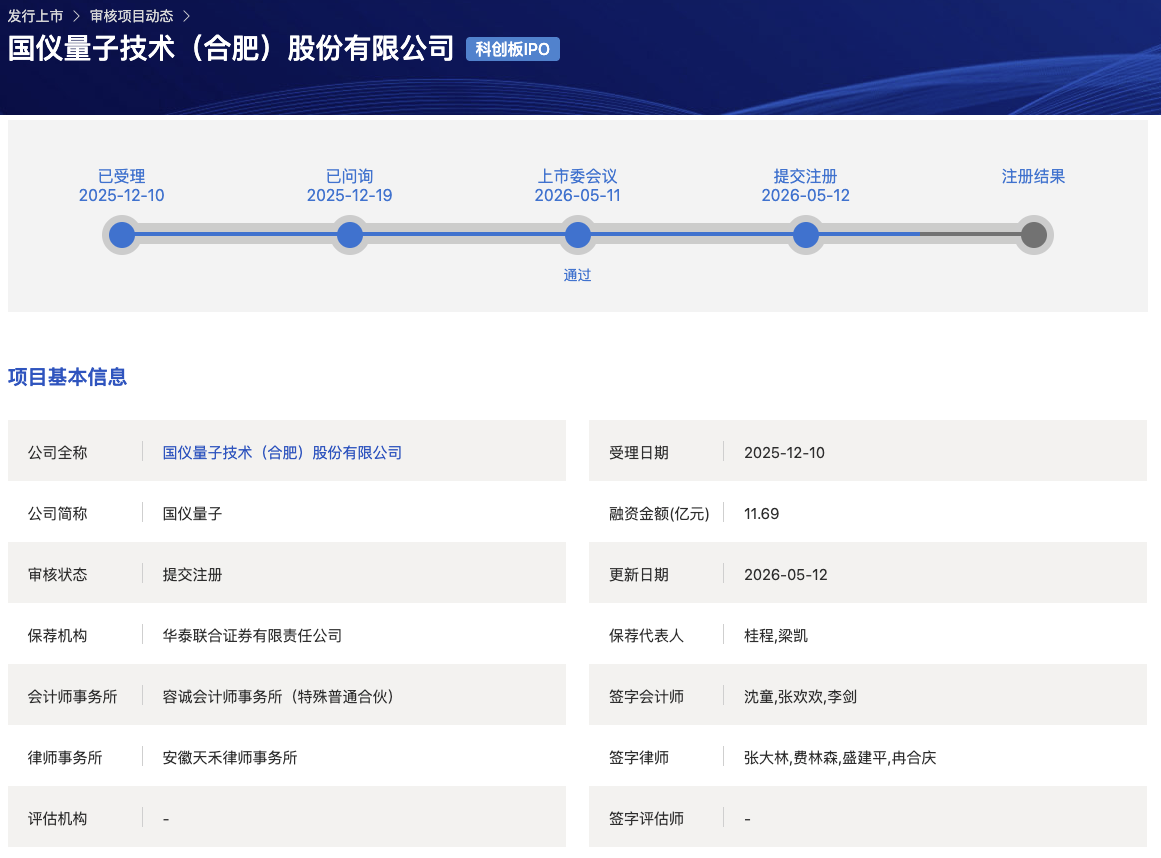Click the 已问询 stage label
Image resolution: width=1161 pixels, height=858 pixels.
tap(349, 176)
